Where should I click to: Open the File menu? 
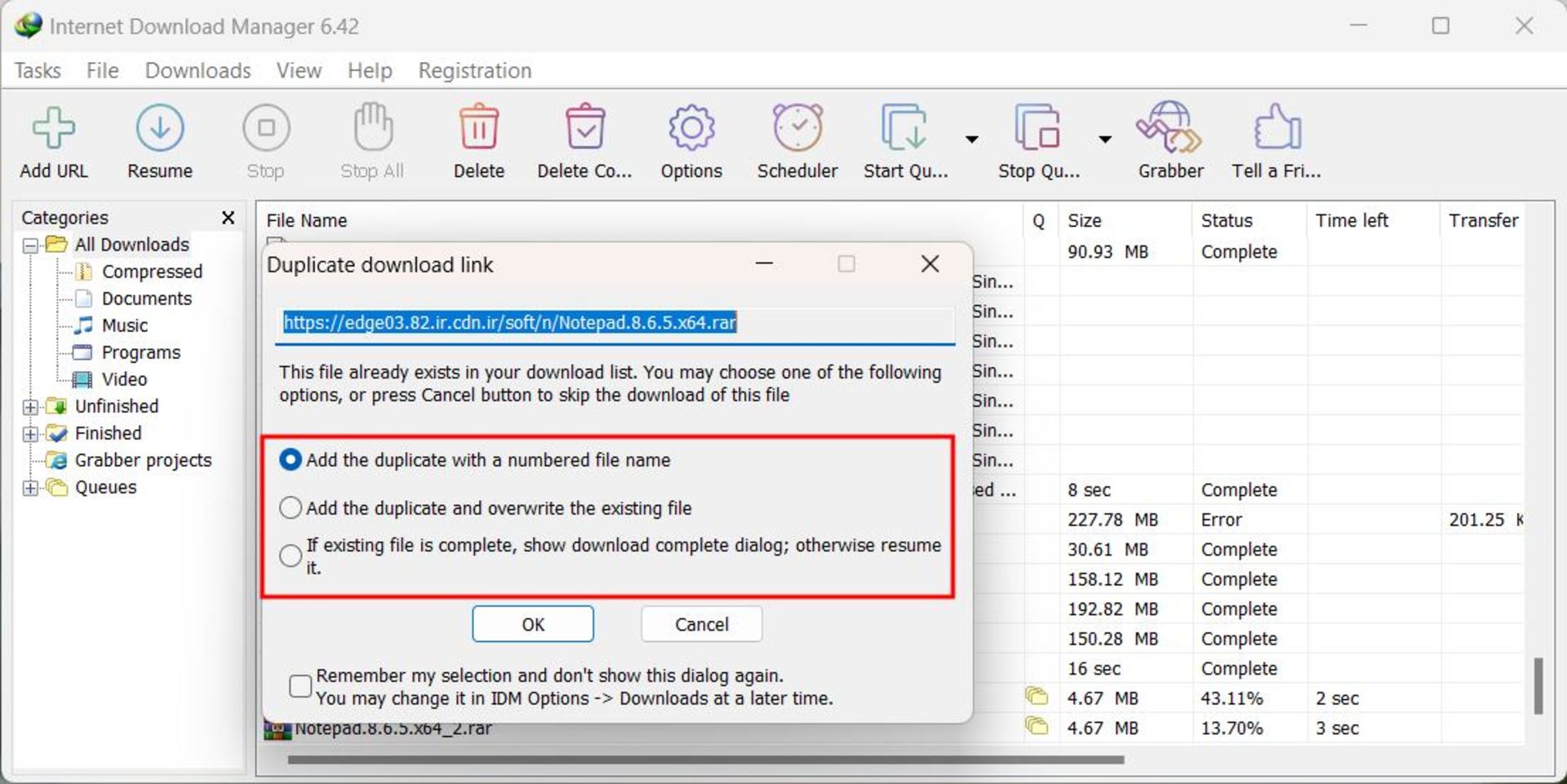coord(103,71)
